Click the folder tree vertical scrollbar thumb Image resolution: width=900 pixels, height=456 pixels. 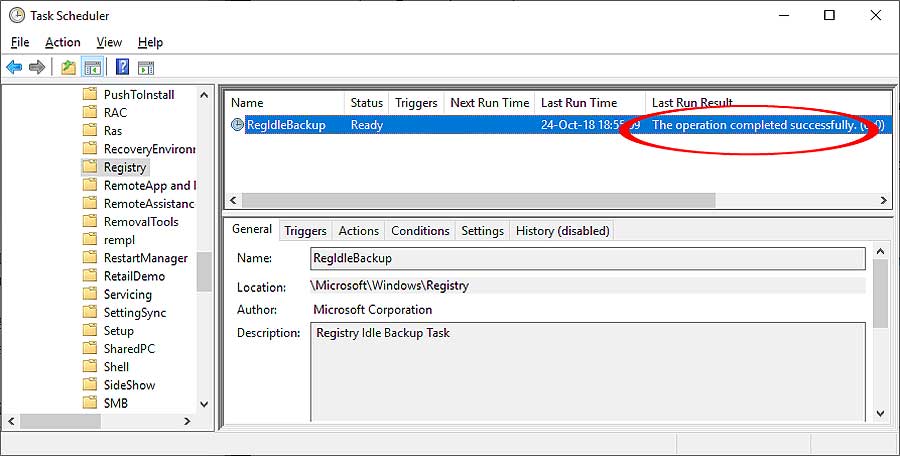204,271
